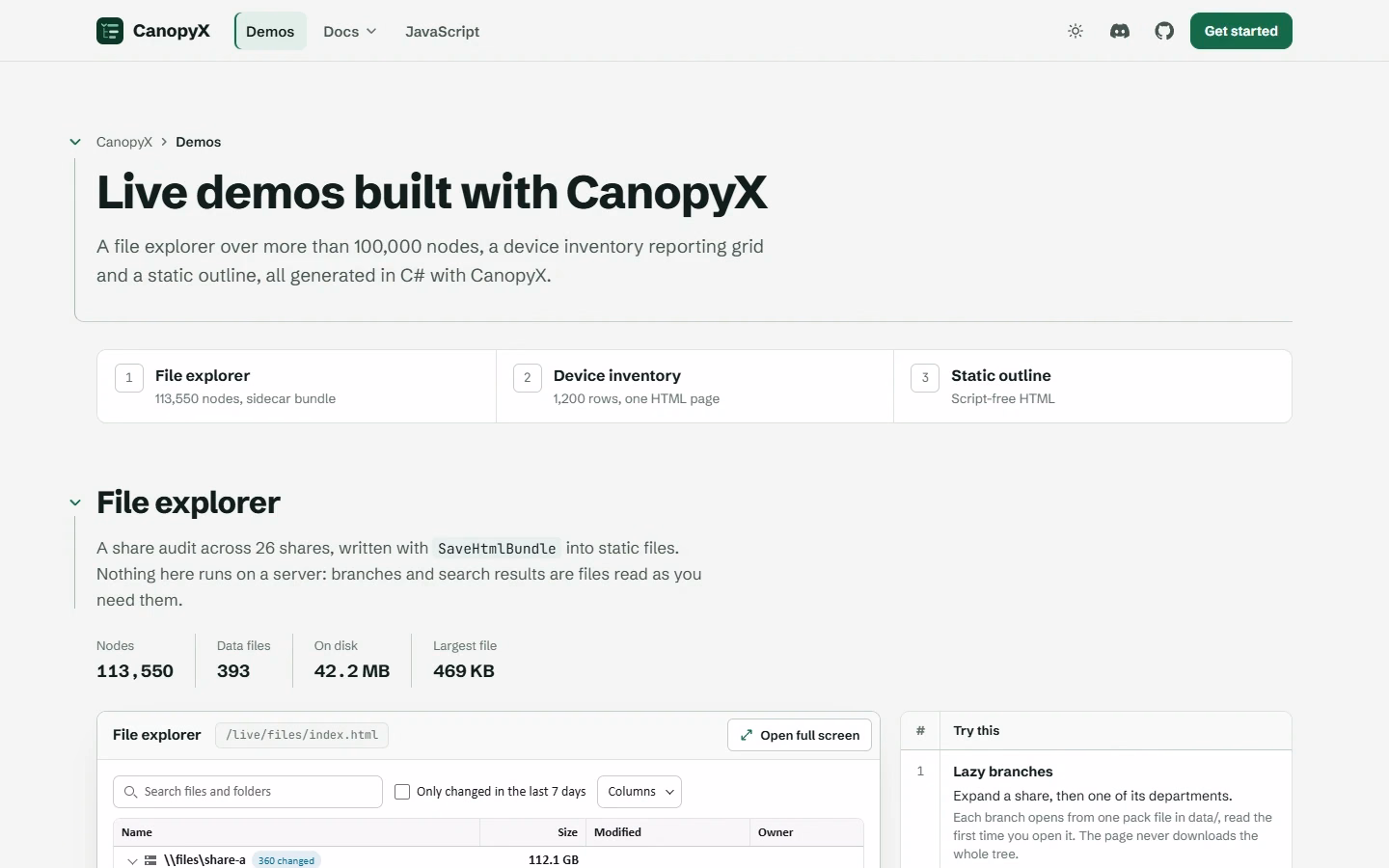This screenshot has height=868, width=1389.
Task: Collapse the File explorer section chevron
Action: [x=75, y=502]
